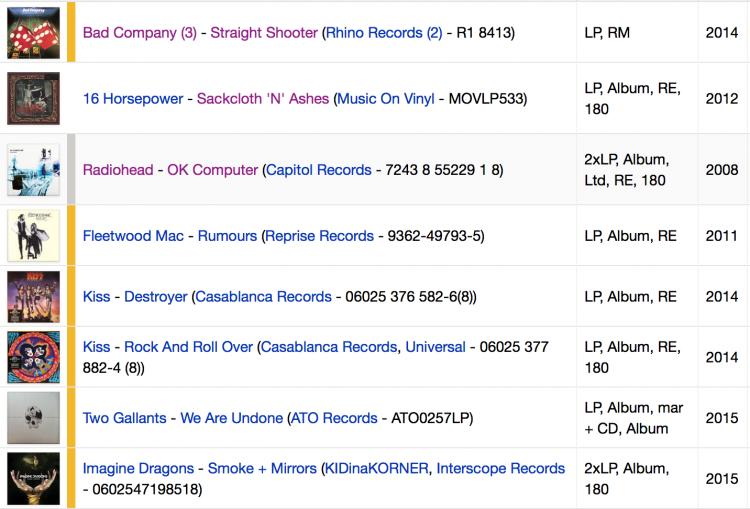The height and width of the screenshot is (509, 750).
Task: Open the Fleetwood Mac artist link
Action: 133,236
